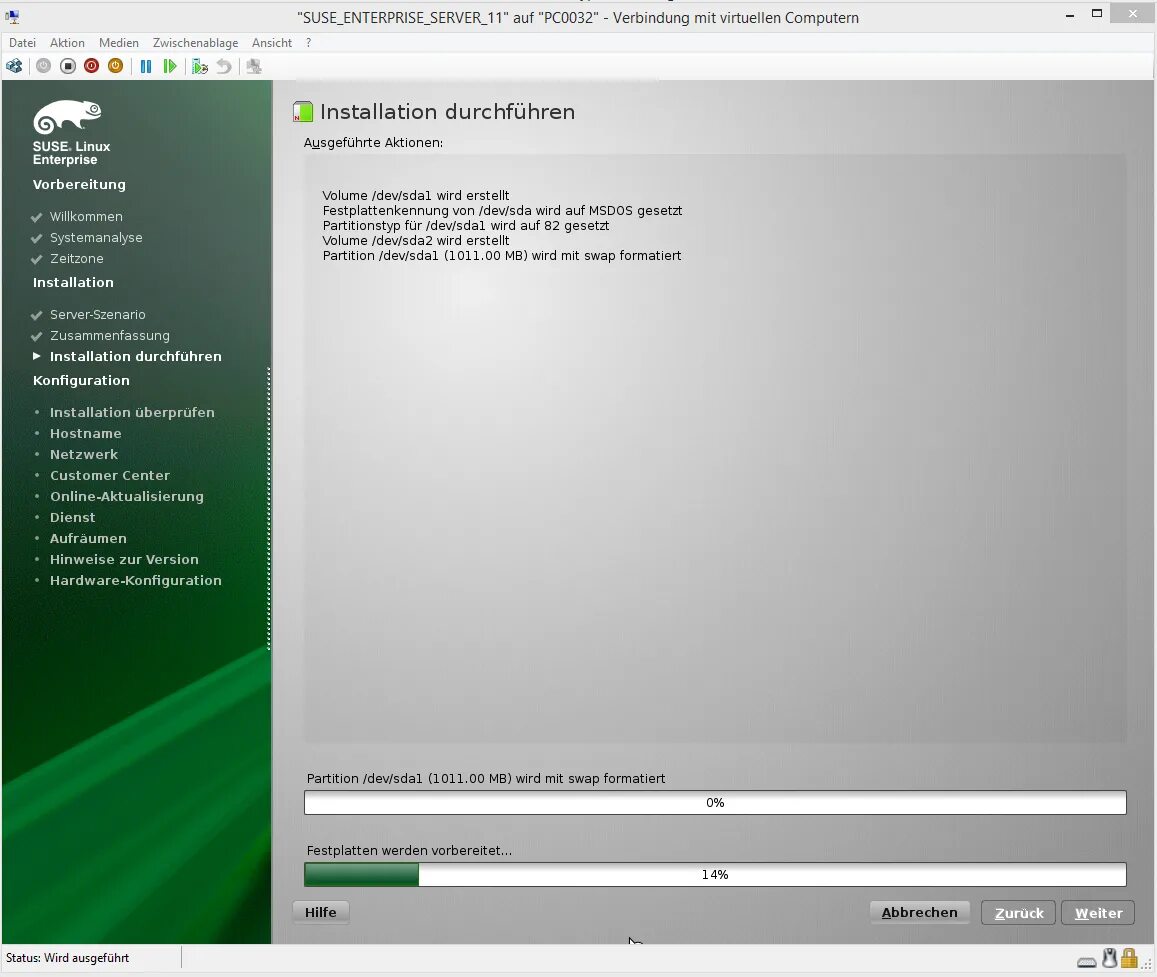
Task: Click log line 'Volume /dev/sda1 wird erstellt'
Action: pyautogui.click(x=415, y=196)
